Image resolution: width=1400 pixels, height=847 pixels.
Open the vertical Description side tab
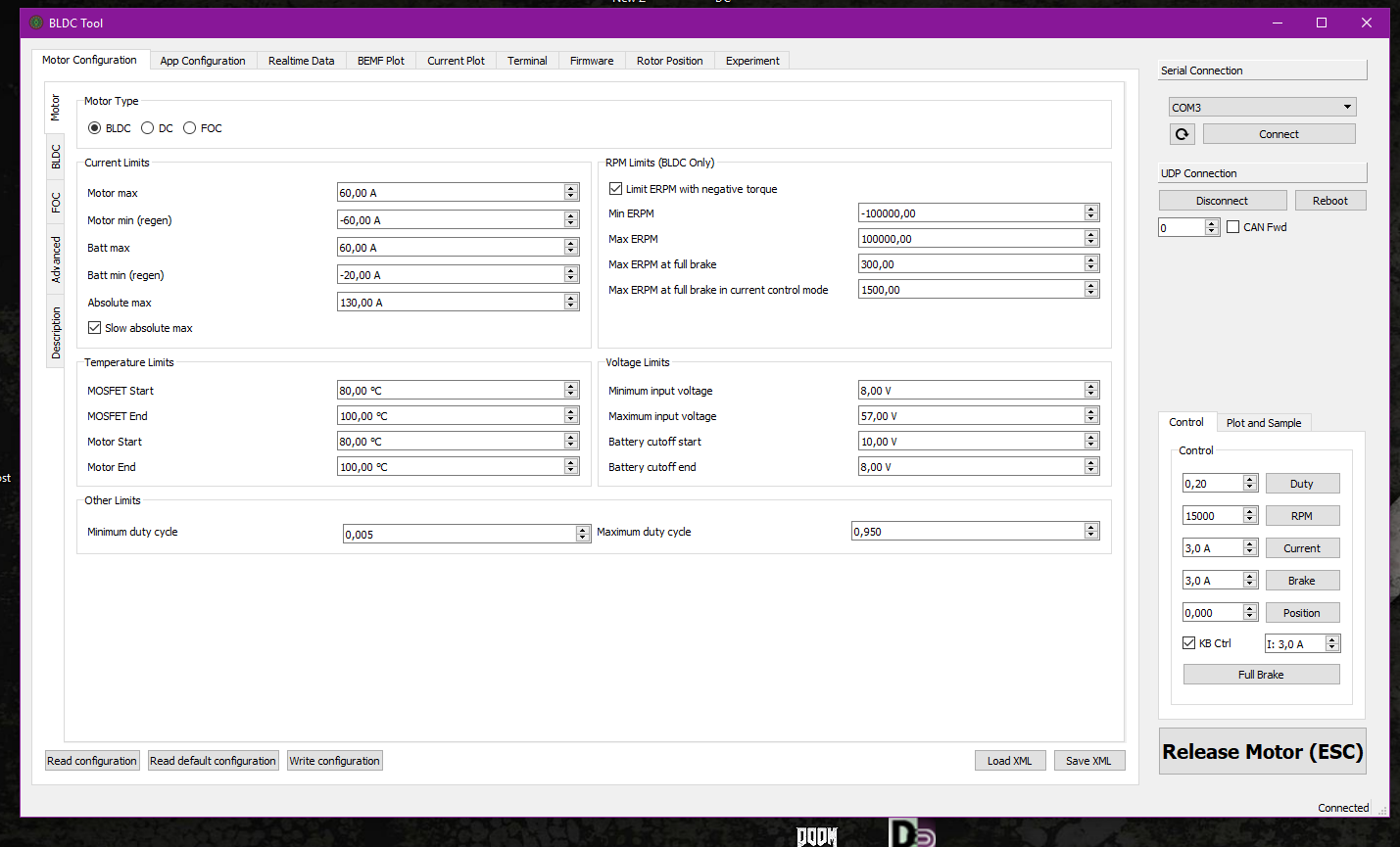pyautogui.click(x=56, y=332)
